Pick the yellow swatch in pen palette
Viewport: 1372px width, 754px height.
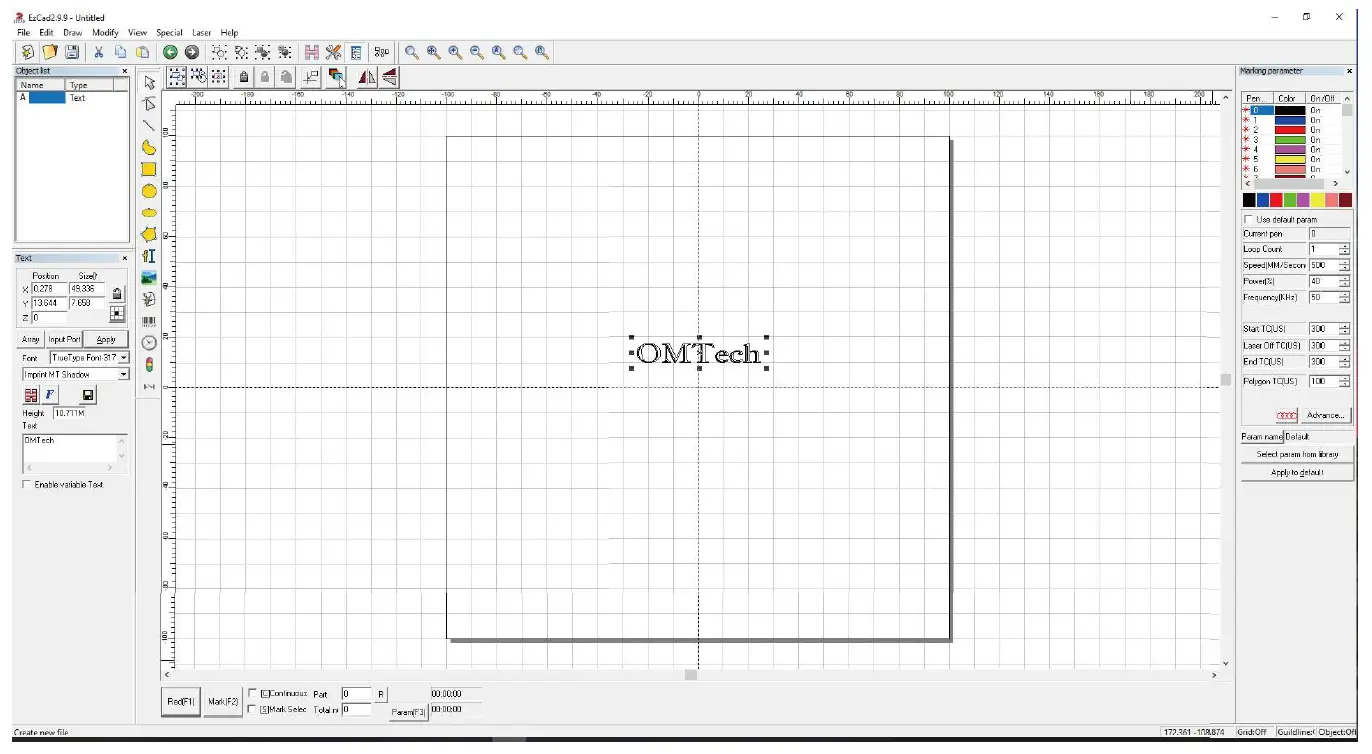coord(1318,200)
